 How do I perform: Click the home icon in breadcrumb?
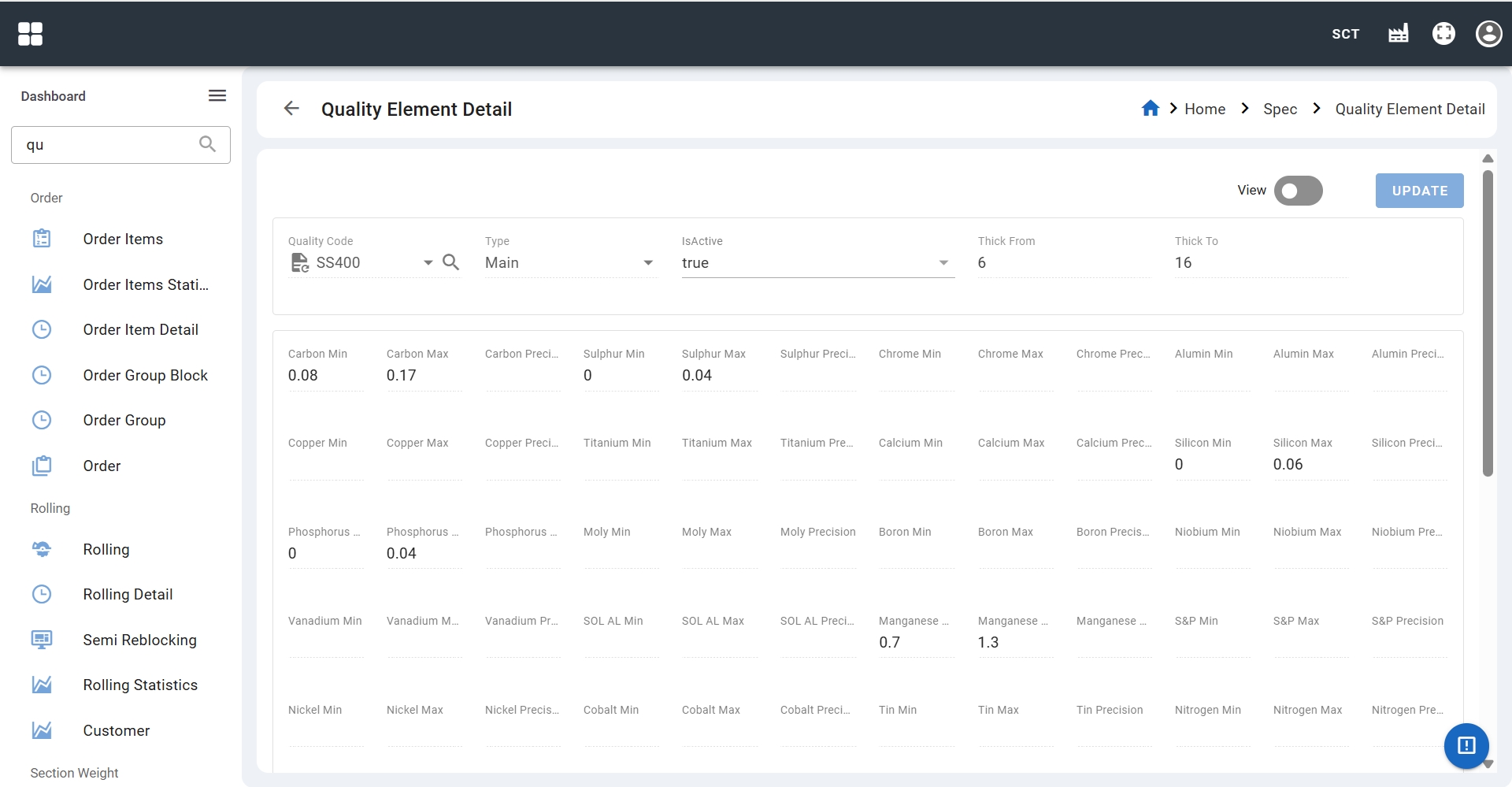pos(1150,109)
